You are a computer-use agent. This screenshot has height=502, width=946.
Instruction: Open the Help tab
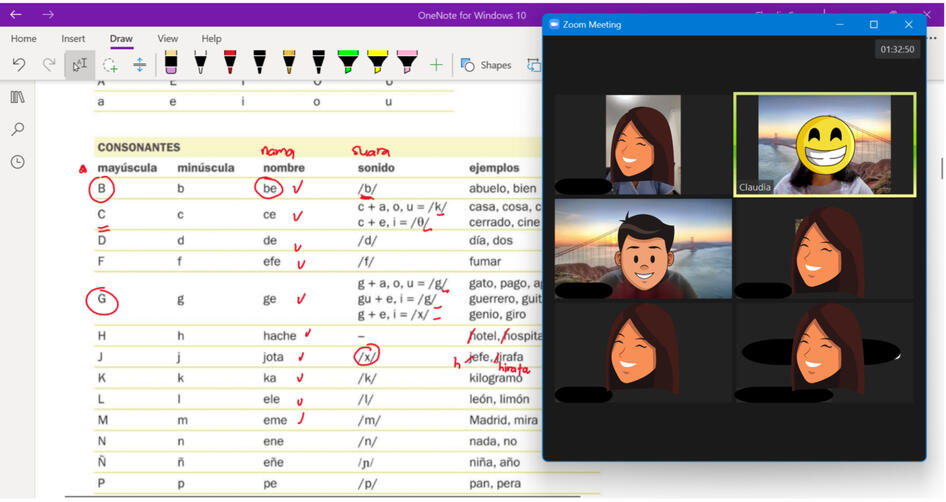[211, 39]
